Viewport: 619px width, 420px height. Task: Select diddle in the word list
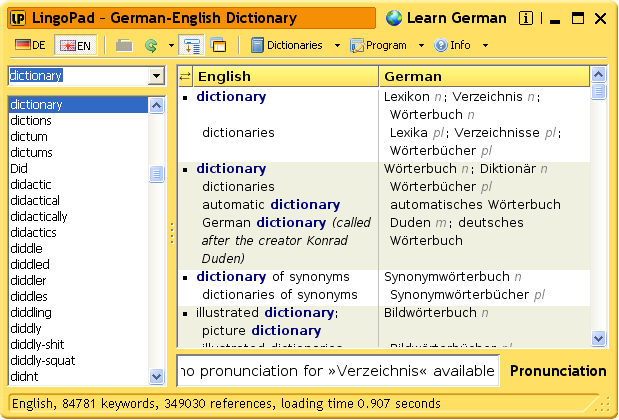click(78, 249)
